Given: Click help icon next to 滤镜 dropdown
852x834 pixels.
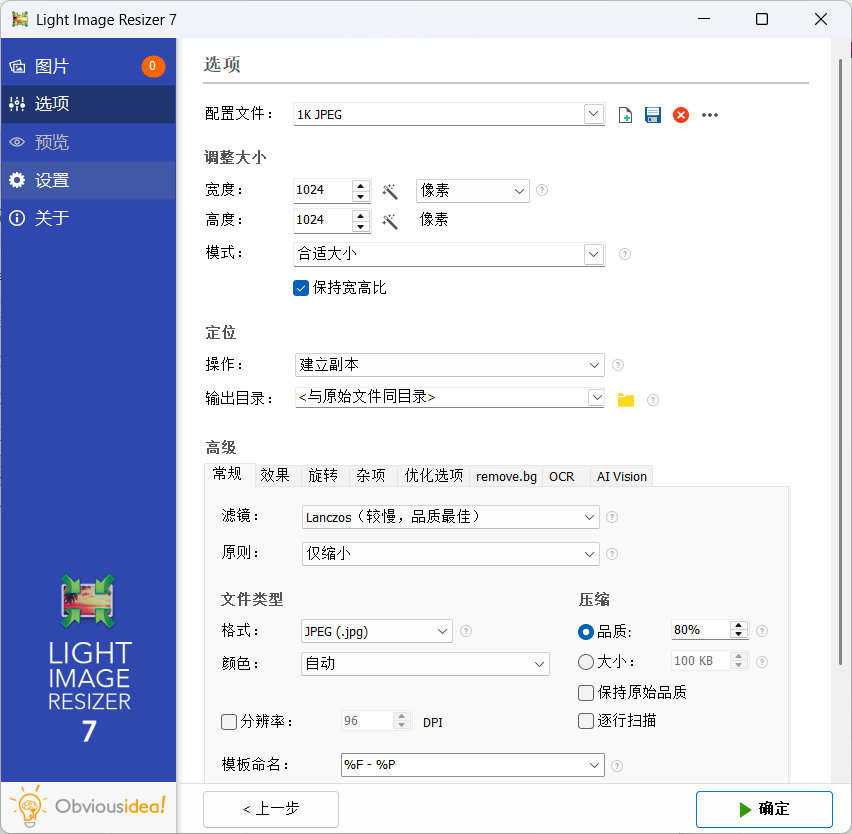Looking at the screenshot, I should [x=612, y=517].
